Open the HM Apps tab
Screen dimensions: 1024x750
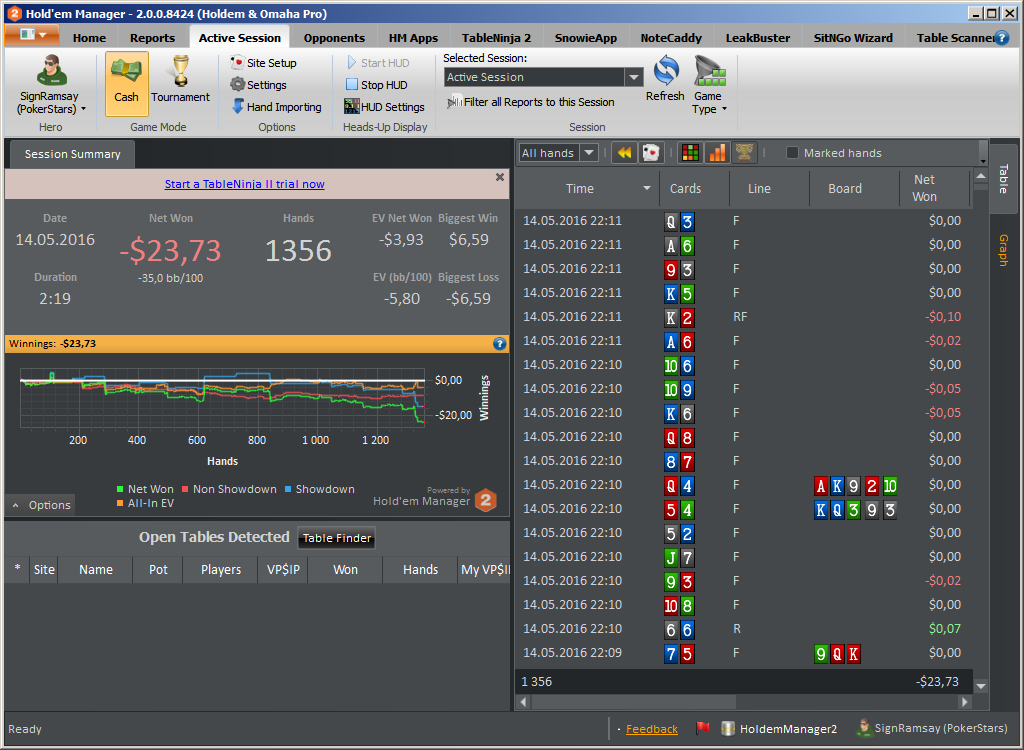[x=413, y=38]
